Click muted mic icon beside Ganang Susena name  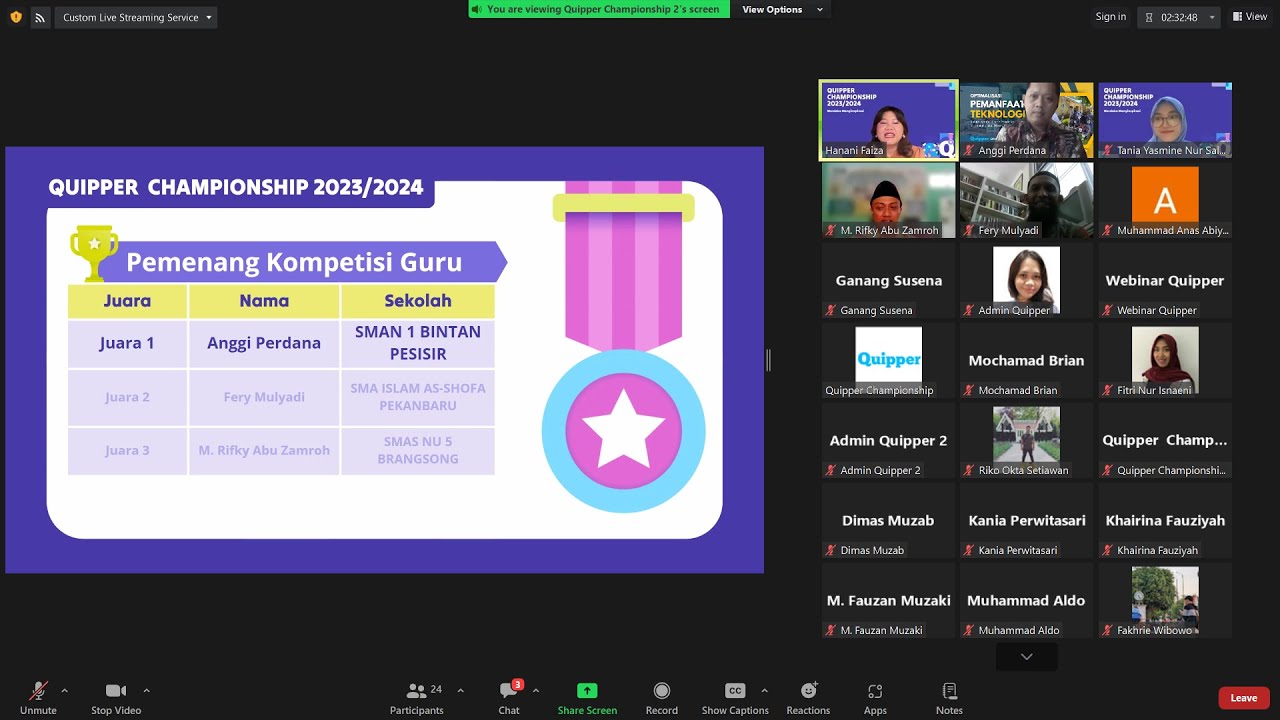point(831,310)
